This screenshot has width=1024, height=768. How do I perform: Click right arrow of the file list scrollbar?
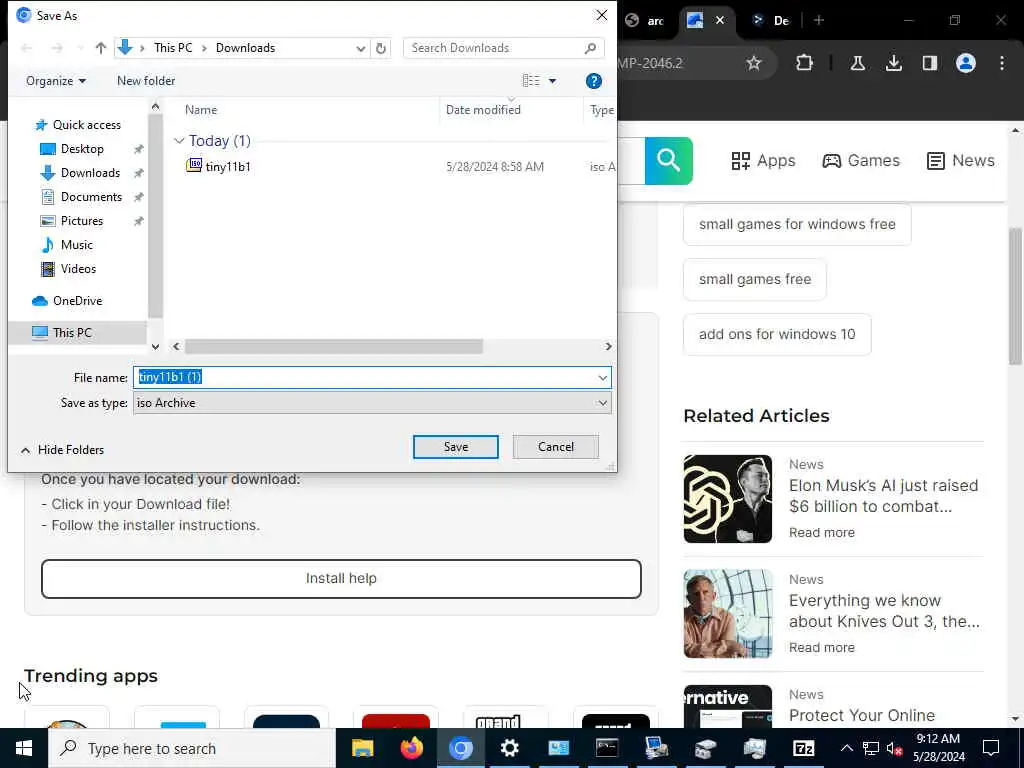608,346
